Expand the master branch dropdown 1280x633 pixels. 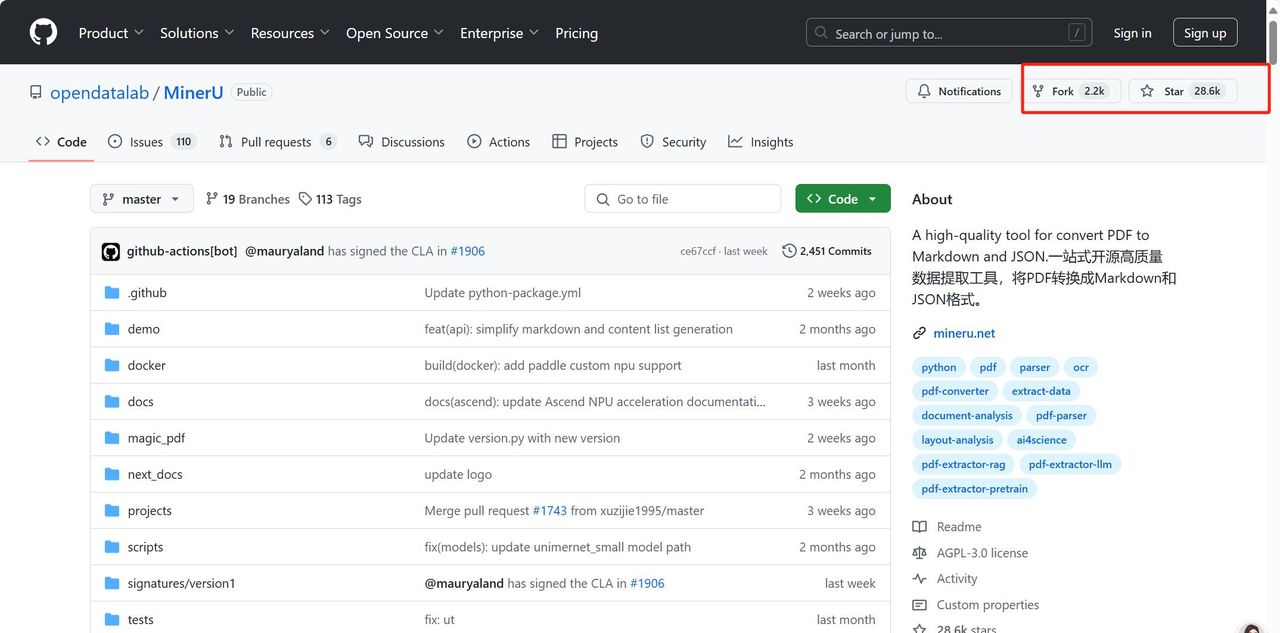[141, 199]
